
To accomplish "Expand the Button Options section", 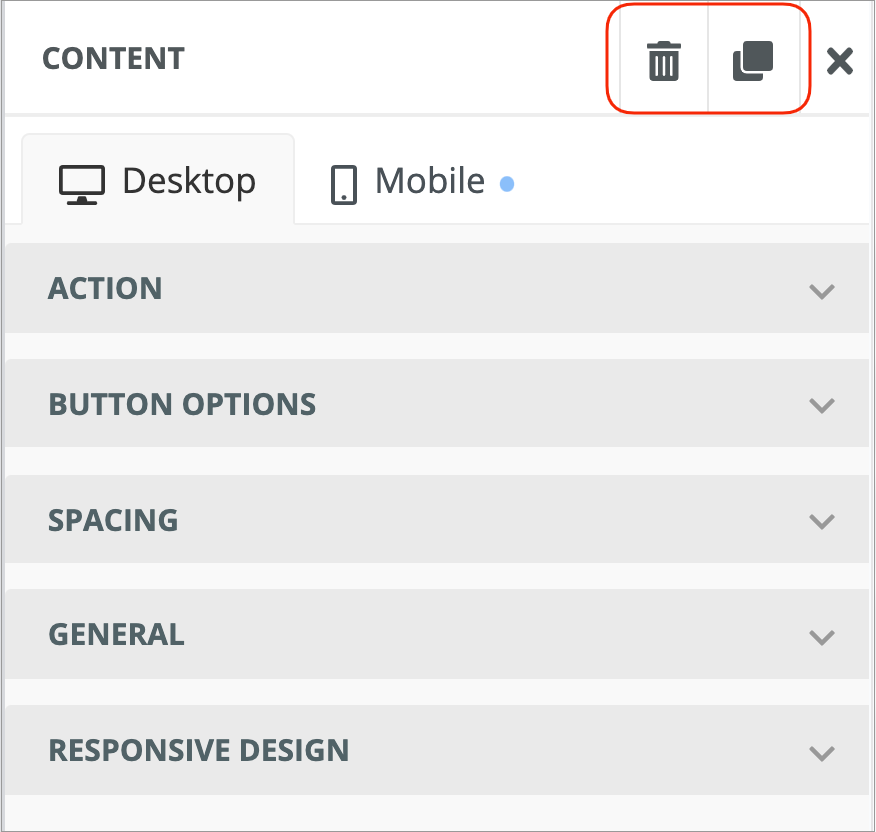I will (436, 404).
